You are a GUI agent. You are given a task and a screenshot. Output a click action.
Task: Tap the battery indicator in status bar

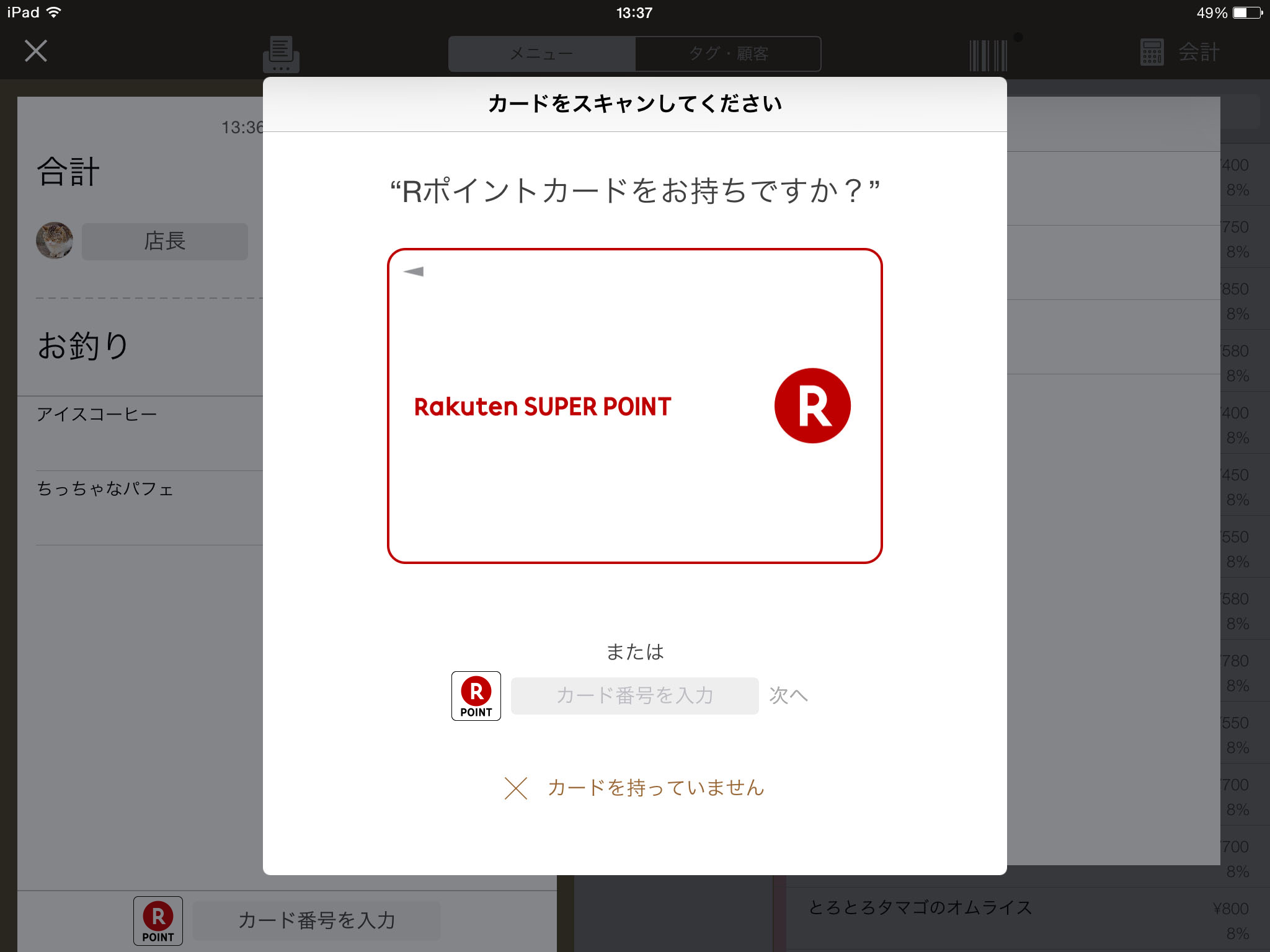coord(1248,12)
